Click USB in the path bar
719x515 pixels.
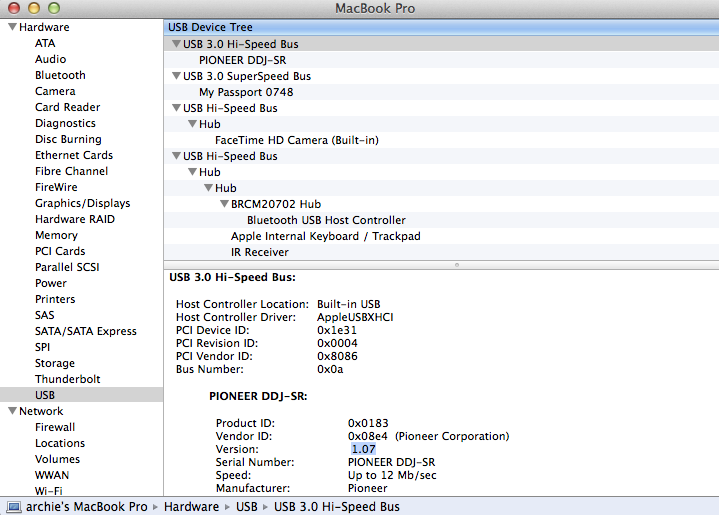(x=246, y=507)
